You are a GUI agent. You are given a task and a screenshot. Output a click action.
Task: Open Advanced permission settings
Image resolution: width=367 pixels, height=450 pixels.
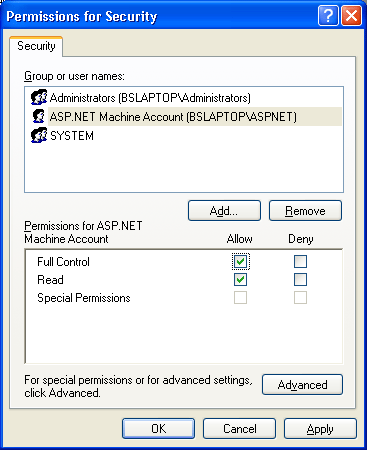tap(302, 385)
